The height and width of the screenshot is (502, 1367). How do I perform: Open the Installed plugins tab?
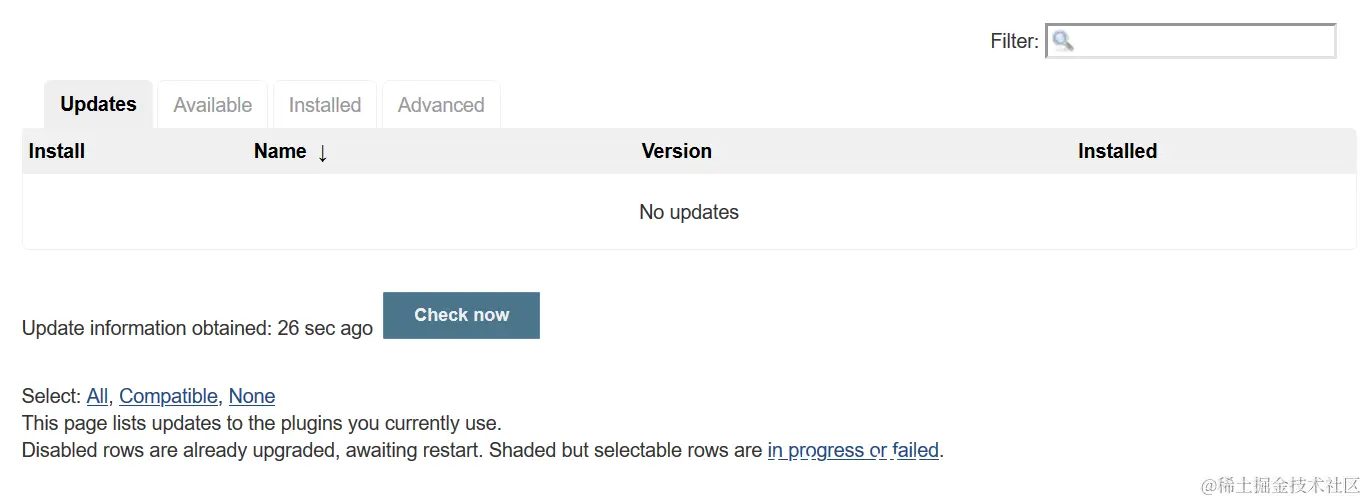pyautogui.click(x=324, y=105)
